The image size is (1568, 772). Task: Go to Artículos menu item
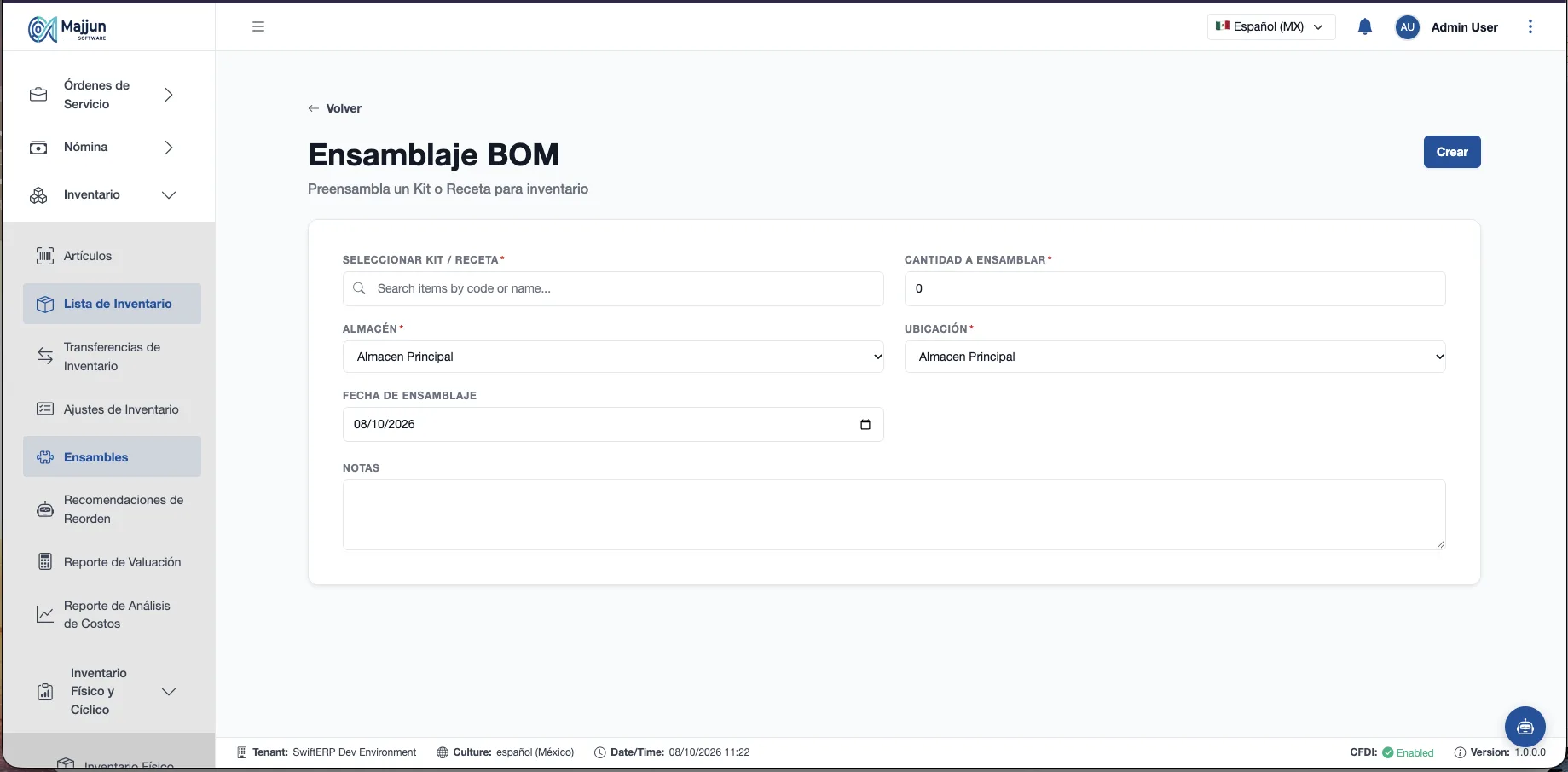[x=112, y=256]
